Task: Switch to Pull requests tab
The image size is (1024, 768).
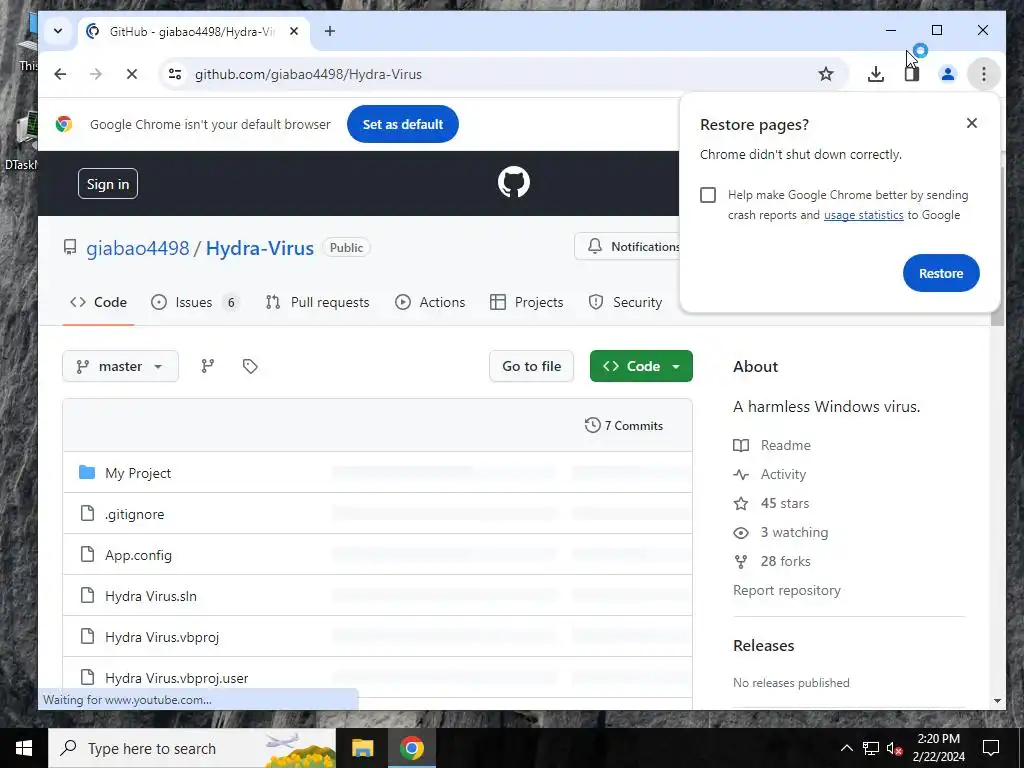Action: pyautogui.click(x=317, y=302)
